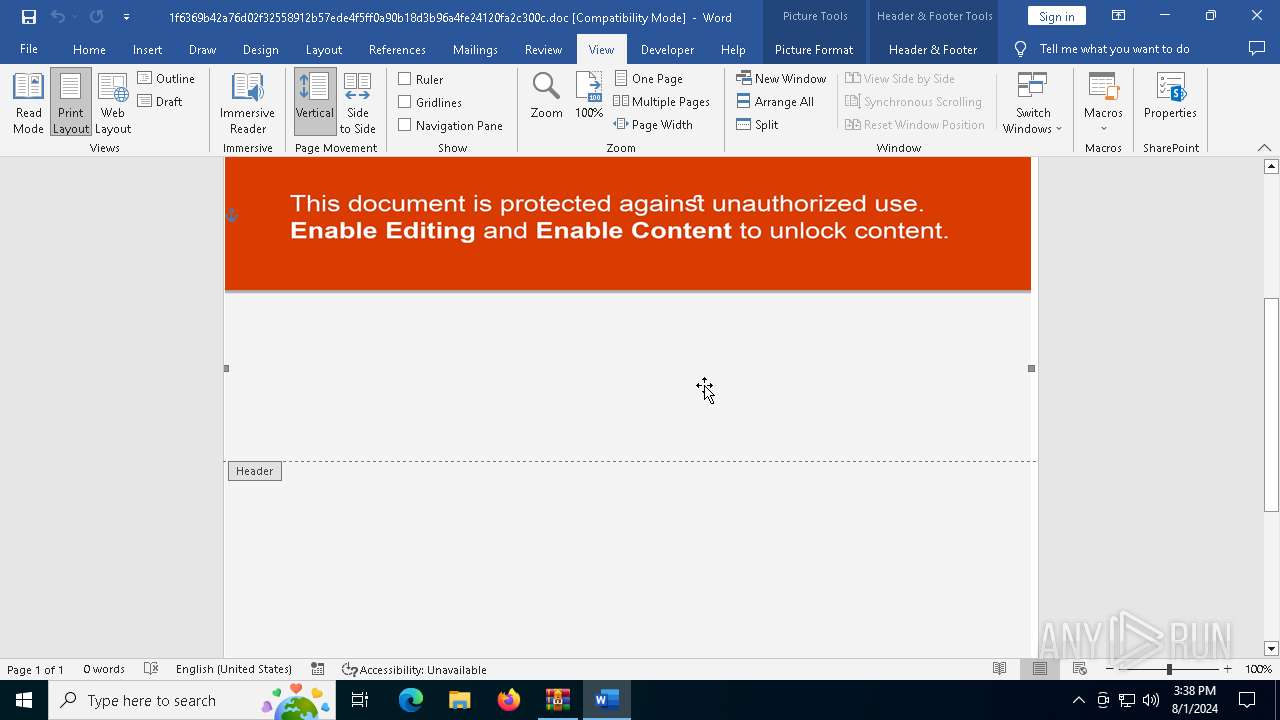Open the Zoom dialog magnifier
The width and height of the screenshot is (1280, 720).
click(x=546, y=96)
